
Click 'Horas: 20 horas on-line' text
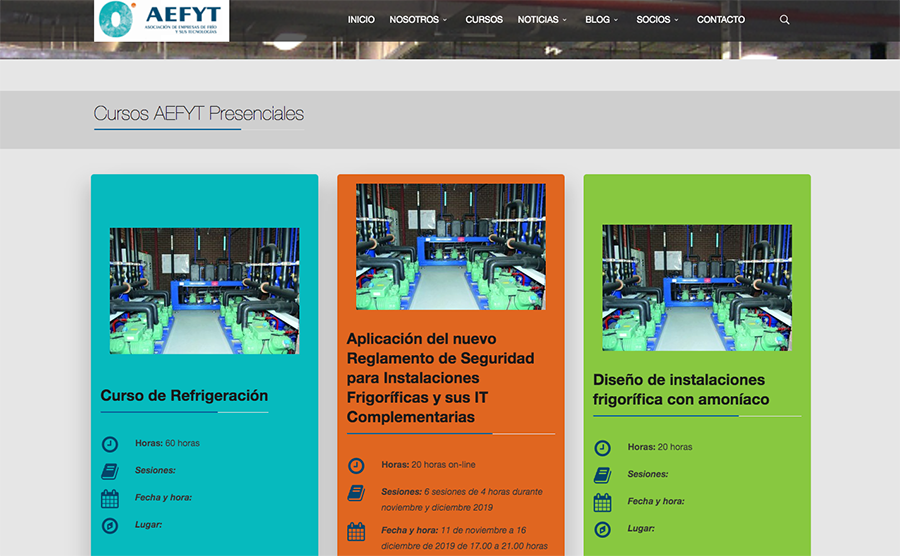pos(428,465)
